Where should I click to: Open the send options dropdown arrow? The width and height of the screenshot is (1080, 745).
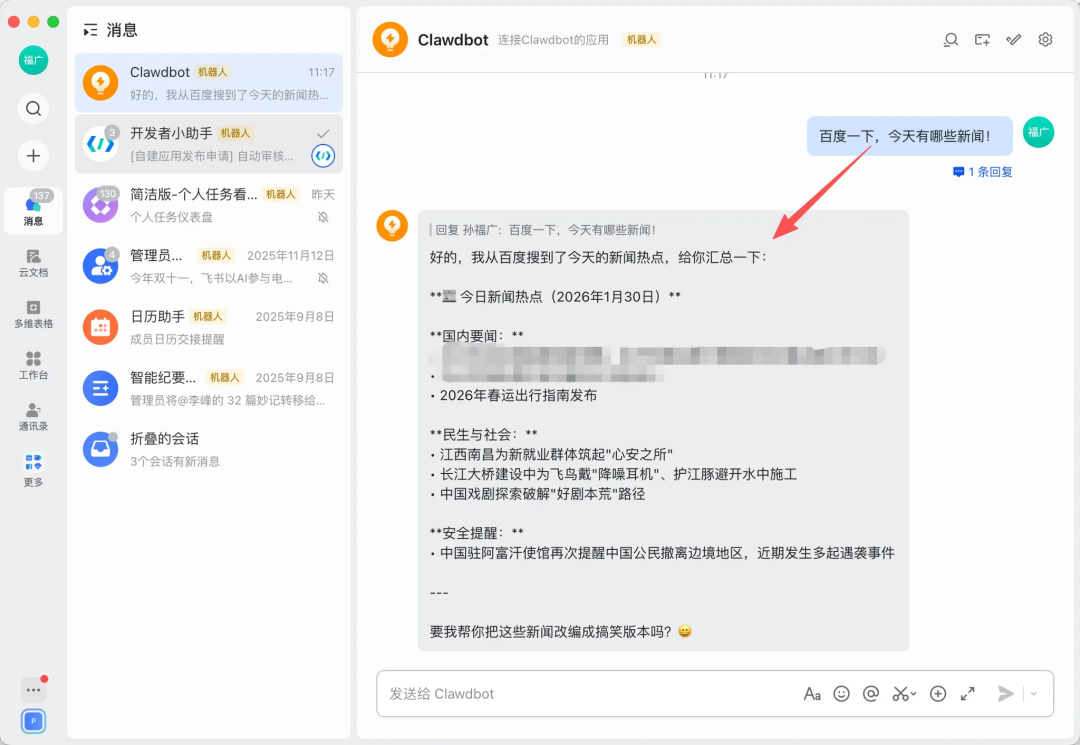1034,694
